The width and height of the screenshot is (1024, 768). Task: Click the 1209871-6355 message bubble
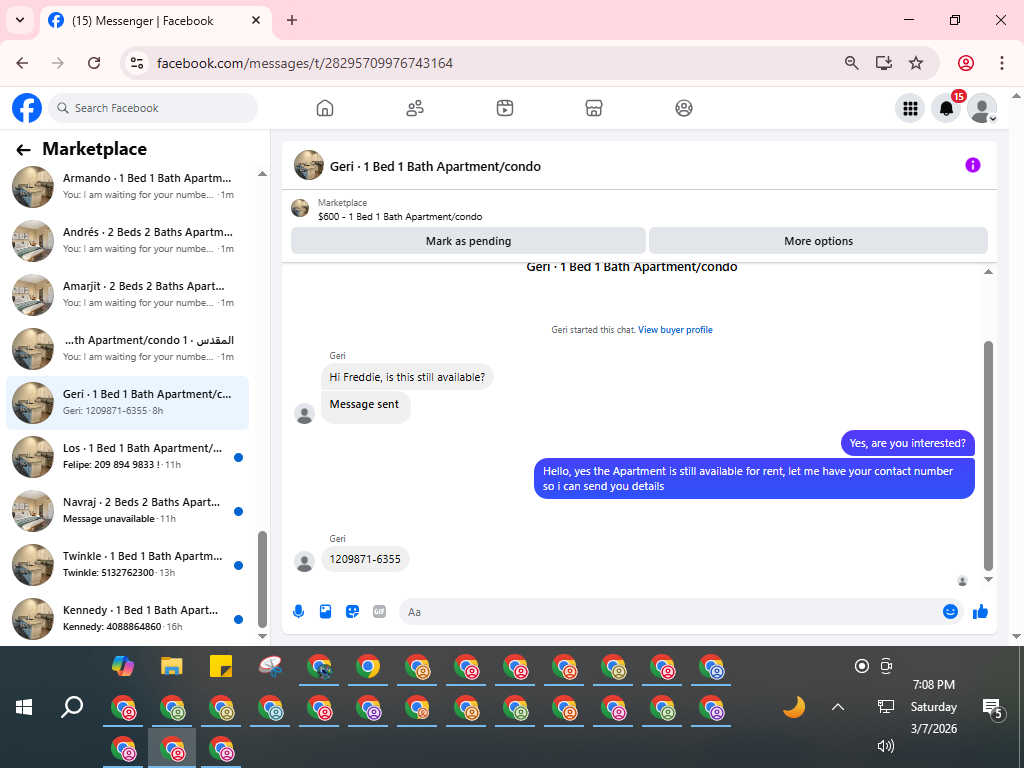point(365,559)
